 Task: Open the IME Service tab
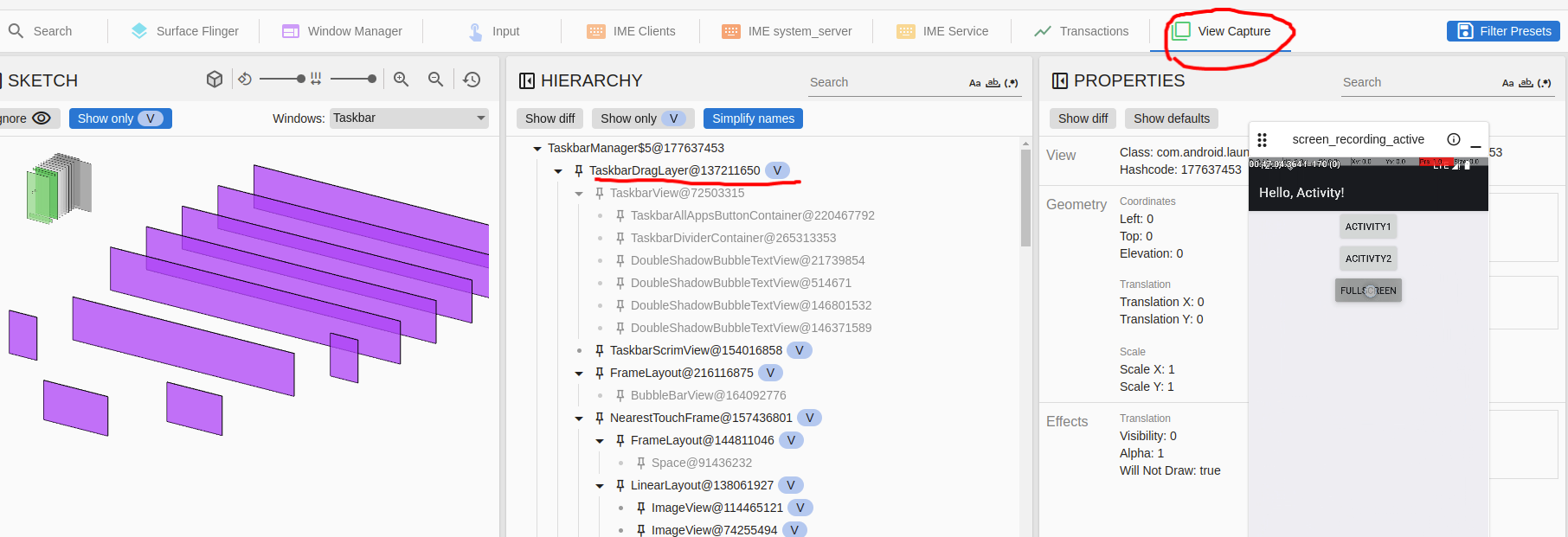click(x=942, y=31)
